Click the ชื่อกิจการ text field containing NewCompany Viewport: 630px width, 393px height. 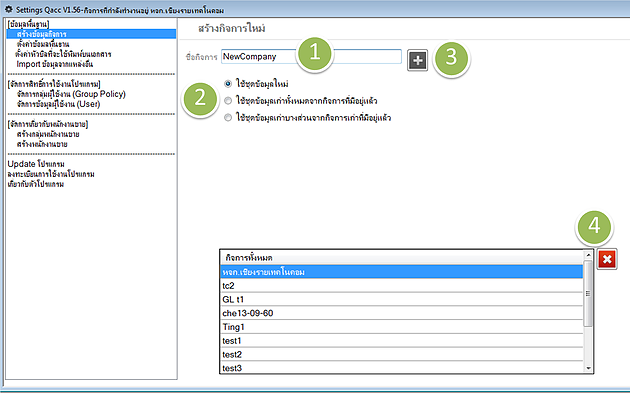coord(311,57)
